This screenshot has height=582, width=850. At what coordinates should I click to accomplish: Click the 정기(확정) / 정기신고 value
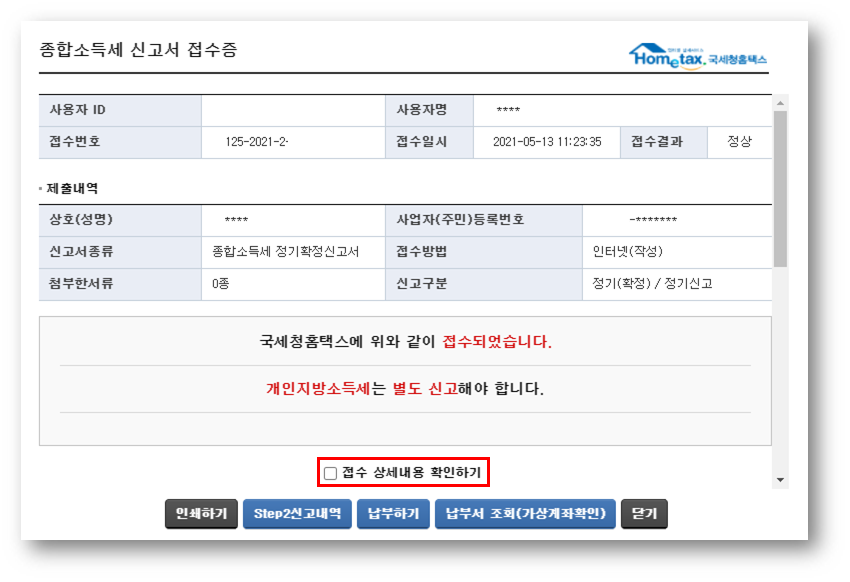click(652, 283)
